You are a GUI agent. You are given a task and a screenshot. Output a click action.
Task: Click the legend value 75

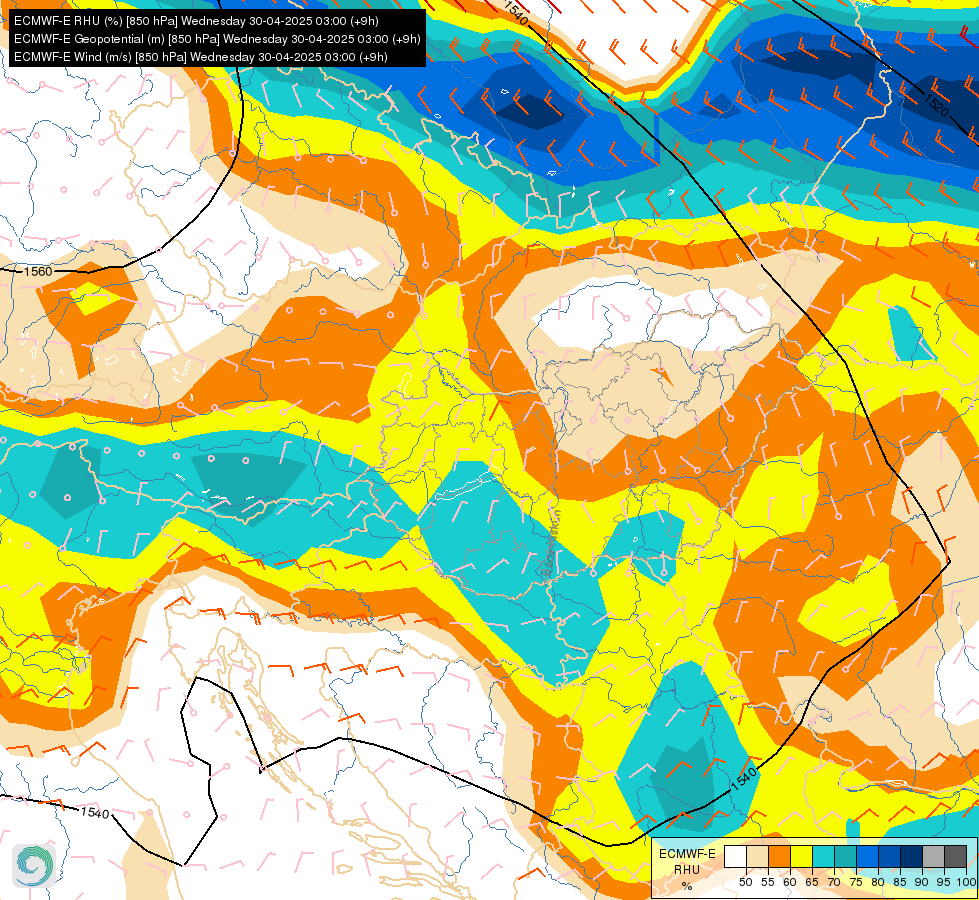[856, 882]
